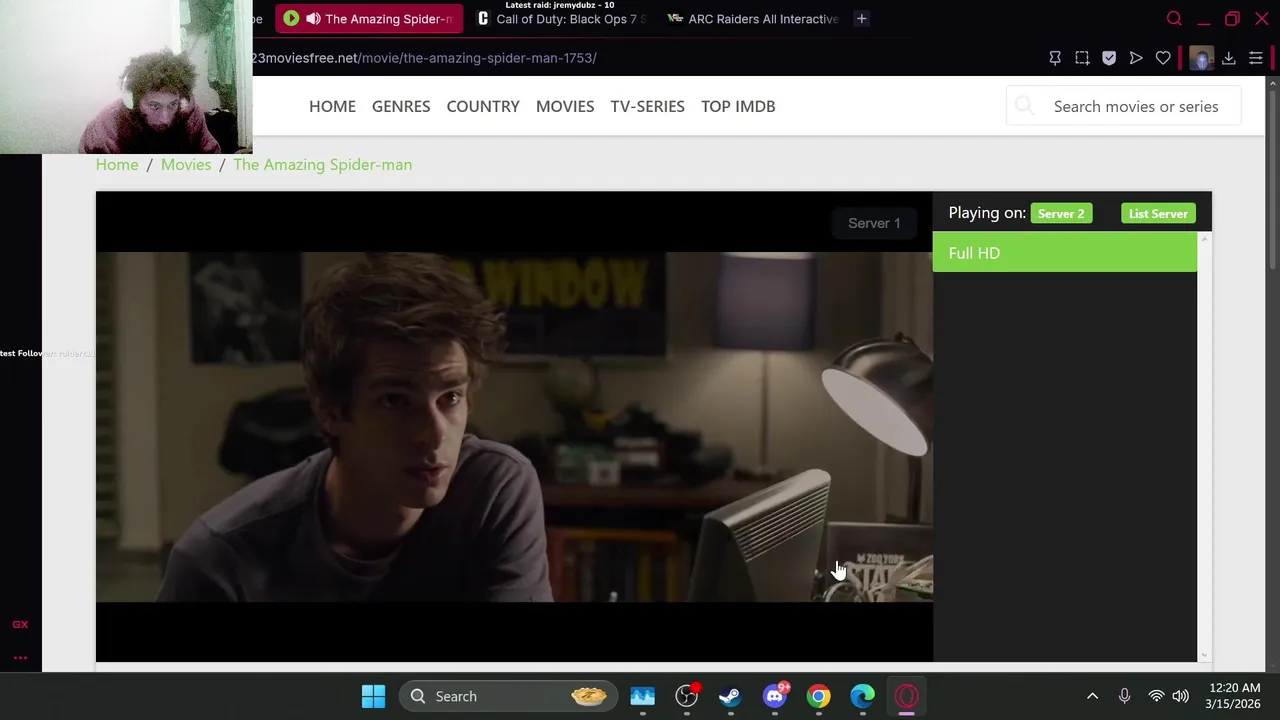Open the Windows Start menu
Image resolution: width=1280 pixels, height=720 pixels.
[x=373, y=696]
